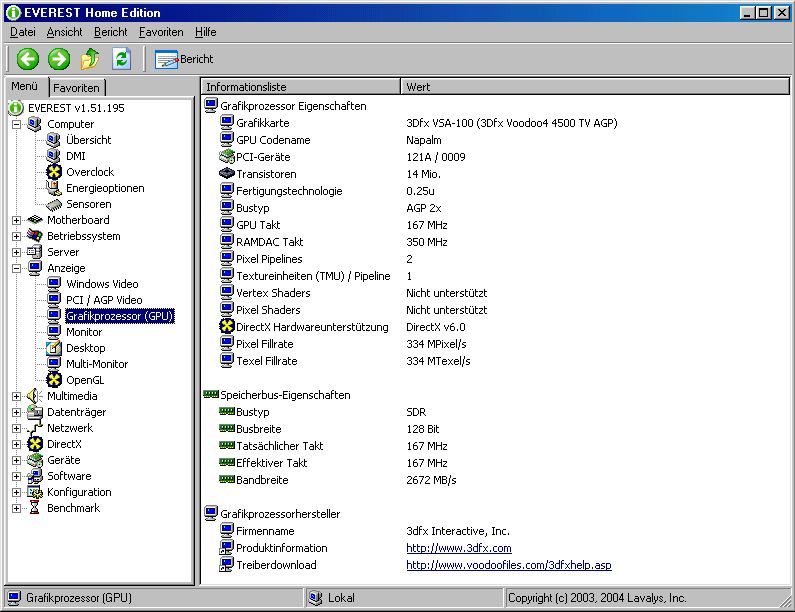Click the Desktop icon under Anzeige
The width and height of the screenshot is (795, 612).
point(54,348)
